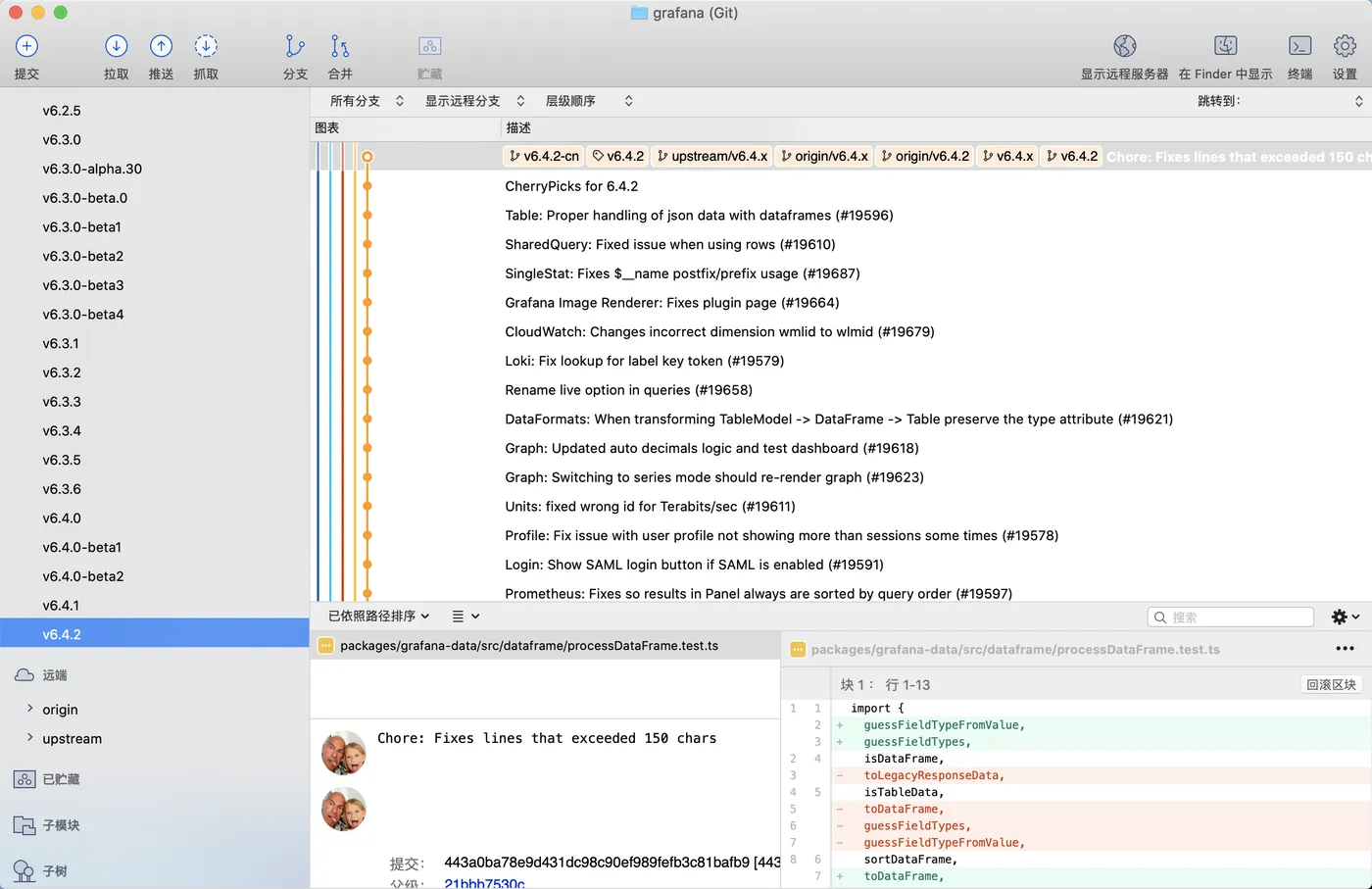Open the 层级顺序 ordering dropdown

click(588, 101)
